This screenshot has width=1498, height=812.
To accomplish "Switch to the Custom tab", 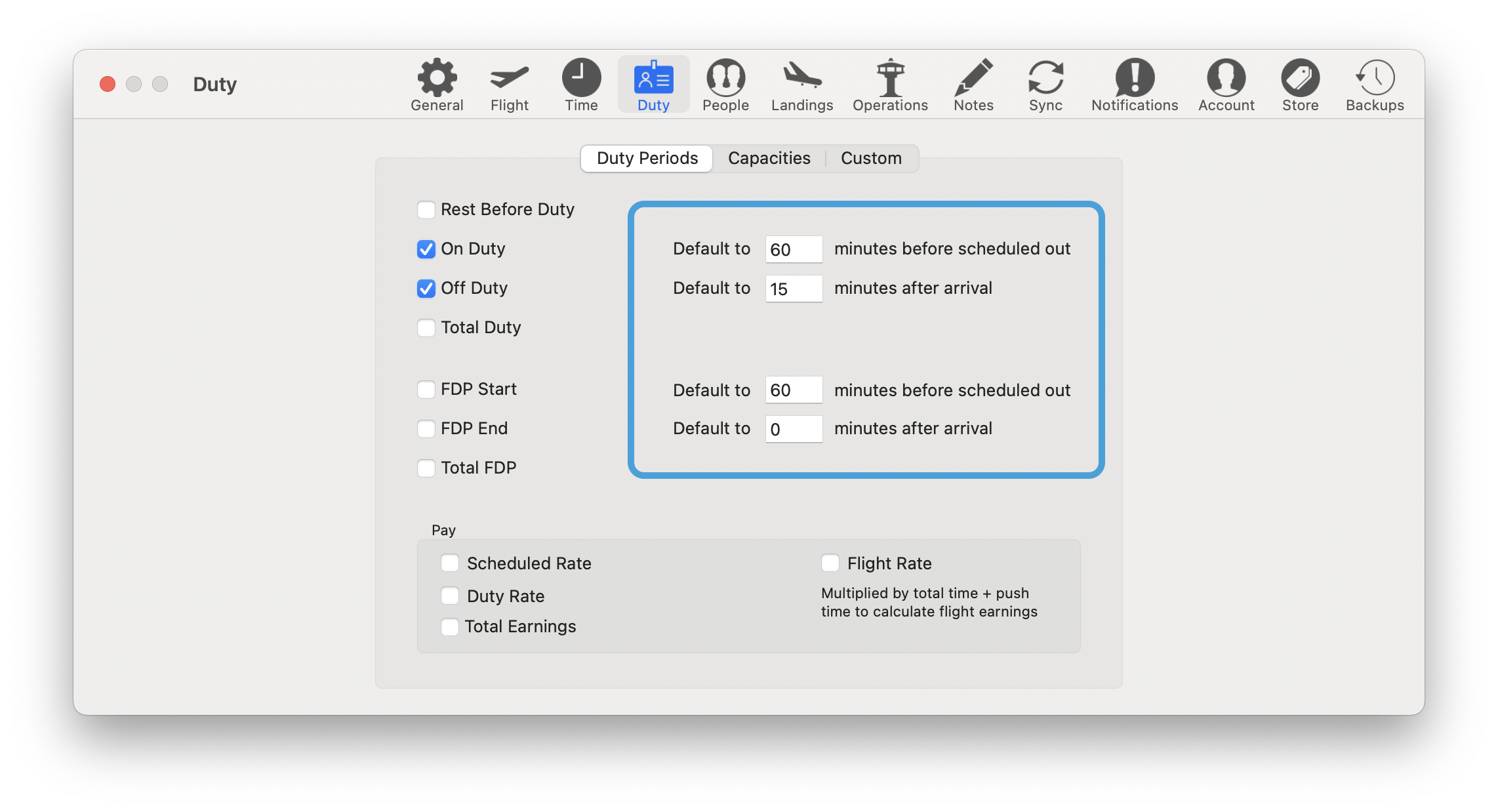I will (871, 159).
